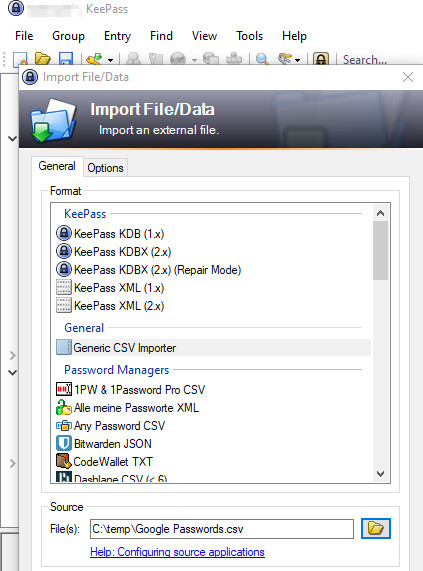Open the Find menu
Viewport: 423px width, 571px height.
[x=161, y=36]
